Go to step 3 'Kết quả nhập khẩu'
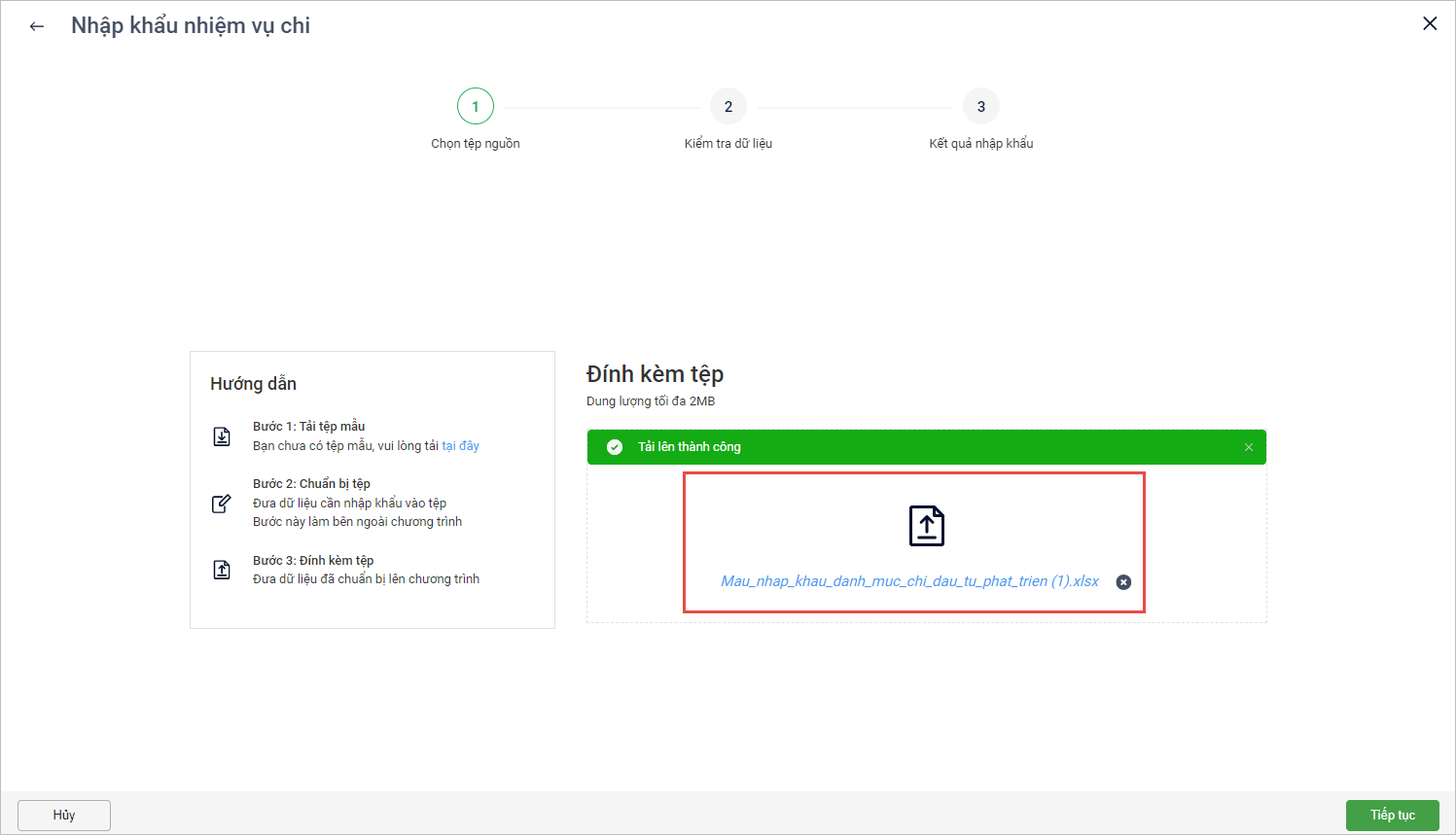The image size is (1456, 835). 980,107
